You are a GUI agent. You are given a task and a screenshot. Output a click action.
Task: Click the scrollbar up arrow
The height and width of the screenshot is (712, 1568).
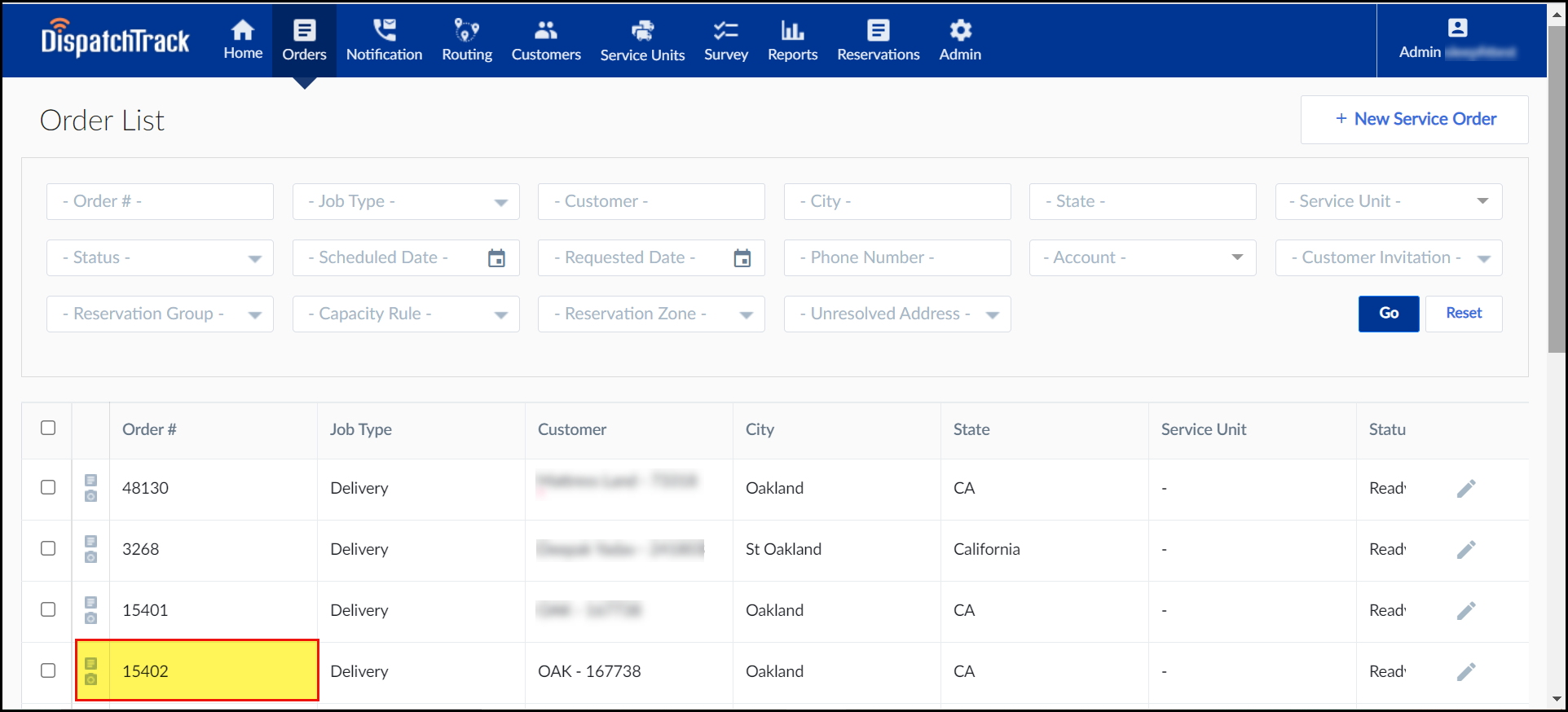(x=1557, y=14)
